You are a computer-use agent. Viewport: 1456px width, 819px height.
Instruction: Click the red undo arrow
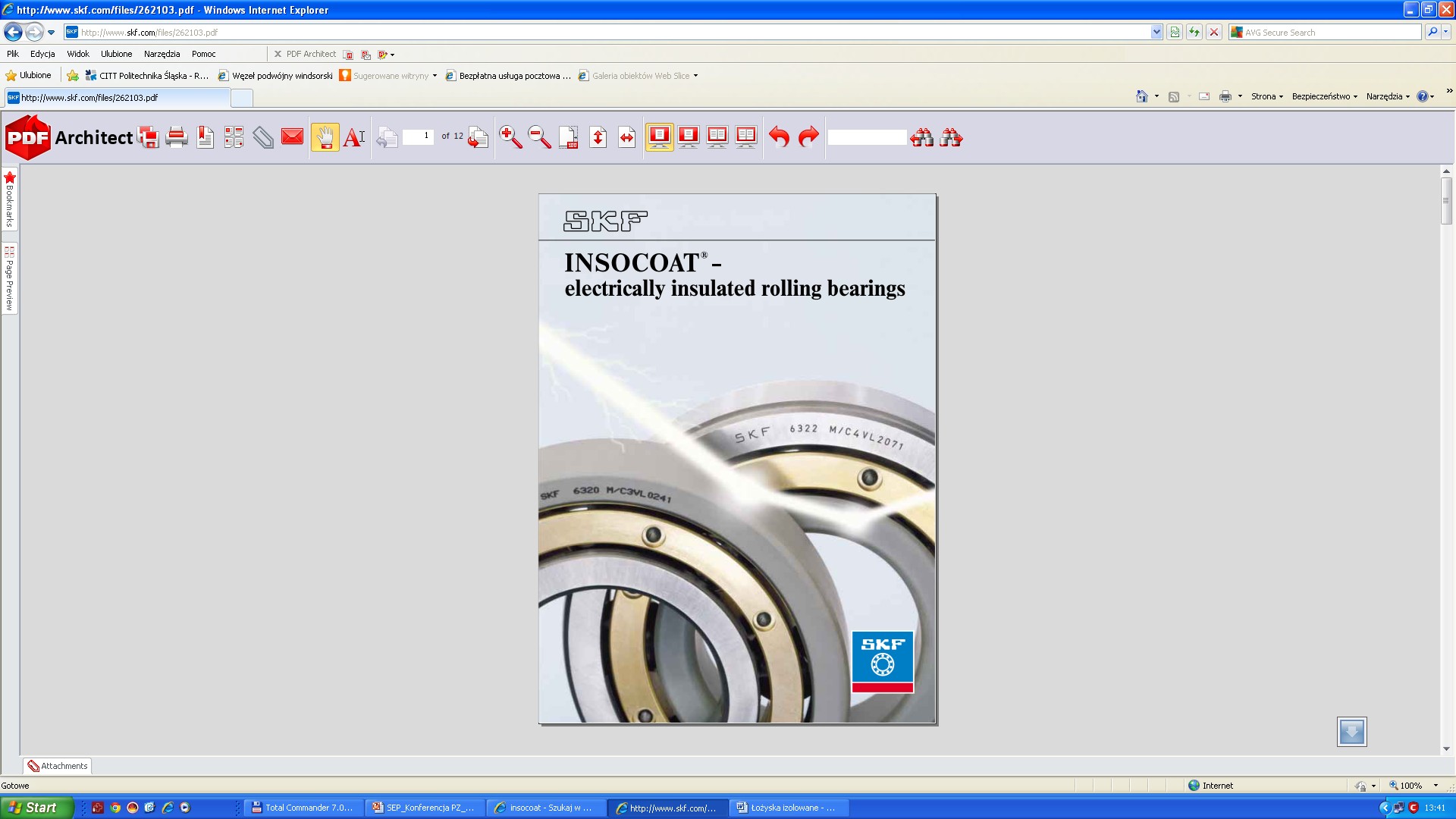point(779,137)
